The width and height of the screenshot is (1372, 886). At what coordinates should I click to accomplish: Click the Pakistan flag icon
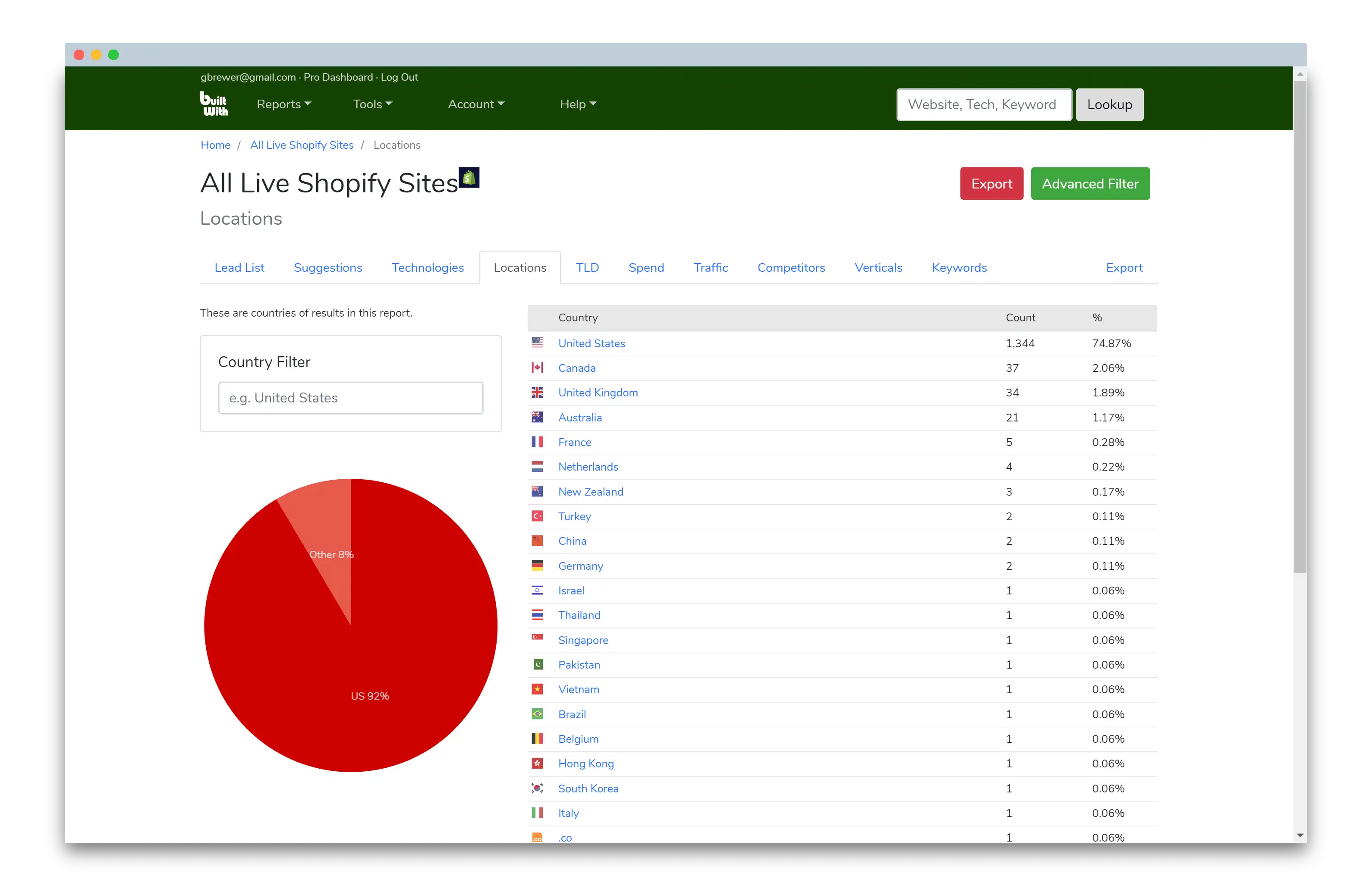pos(537,664)
